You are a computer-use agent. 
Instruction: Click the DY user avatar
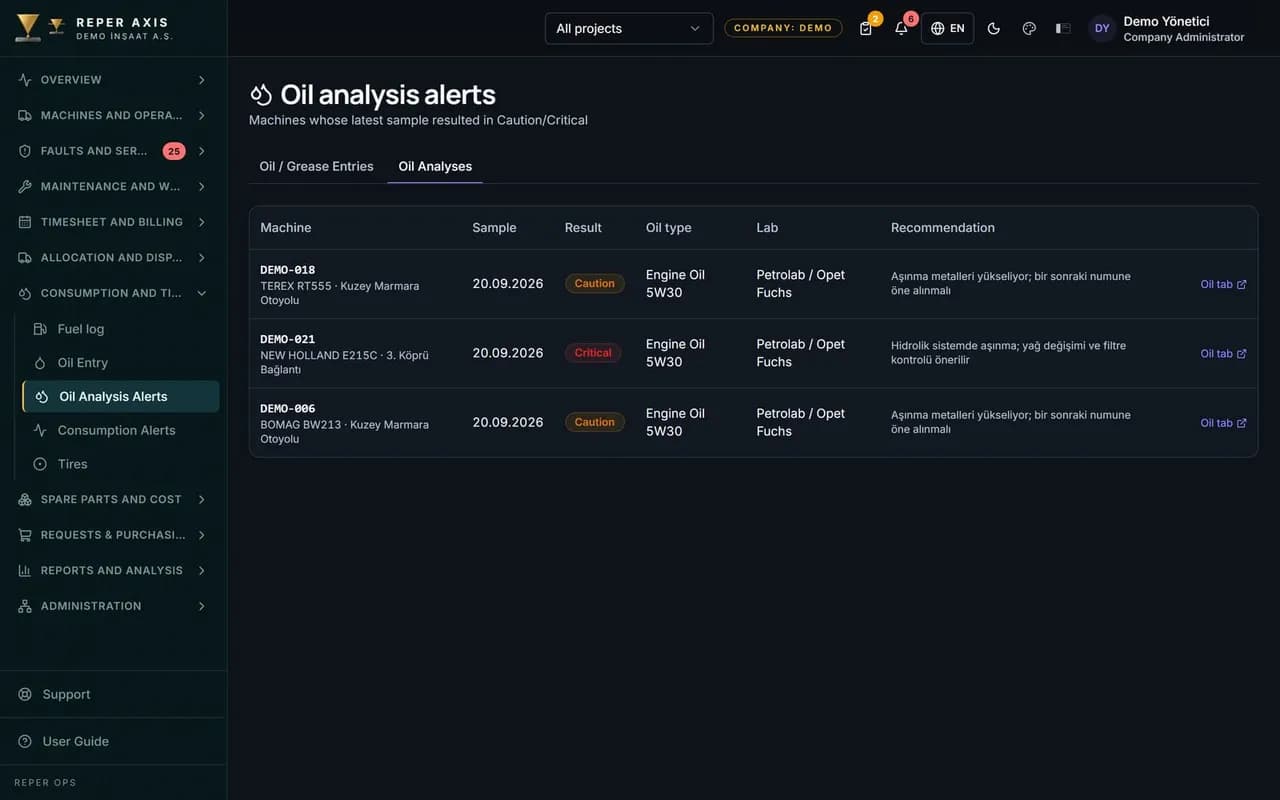pos(1102,28)
